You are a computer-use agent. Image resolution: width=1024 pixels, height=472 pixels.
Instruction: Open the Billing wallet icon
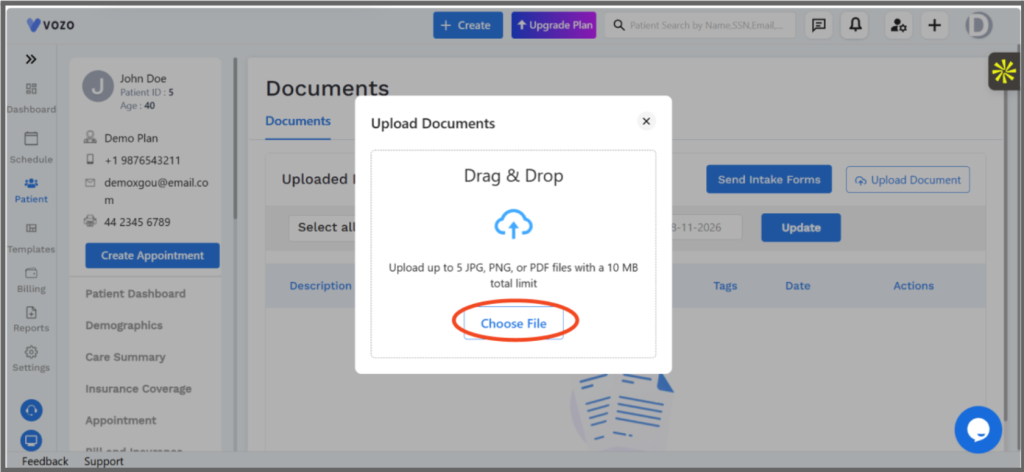[31, 273]
